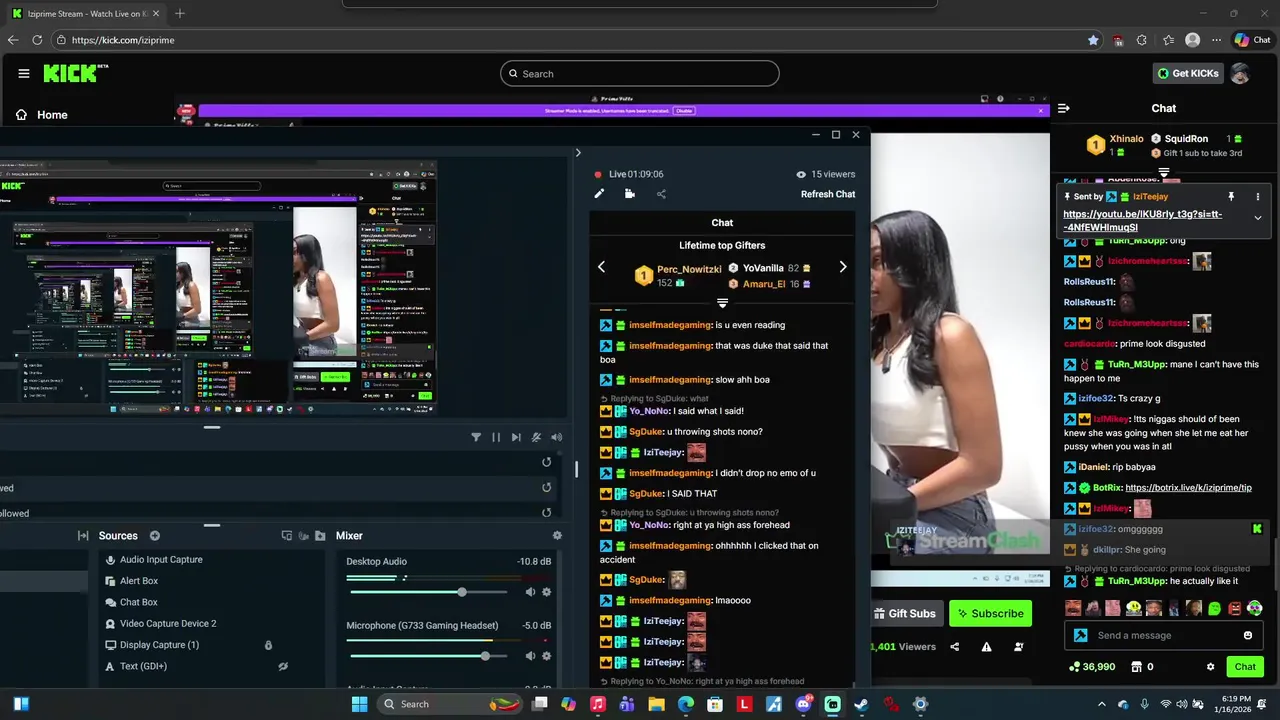This screenshot has height=720, width=1280.
Task: Show previous Lifetime top Gifters
Action: (x=601, y=267)
